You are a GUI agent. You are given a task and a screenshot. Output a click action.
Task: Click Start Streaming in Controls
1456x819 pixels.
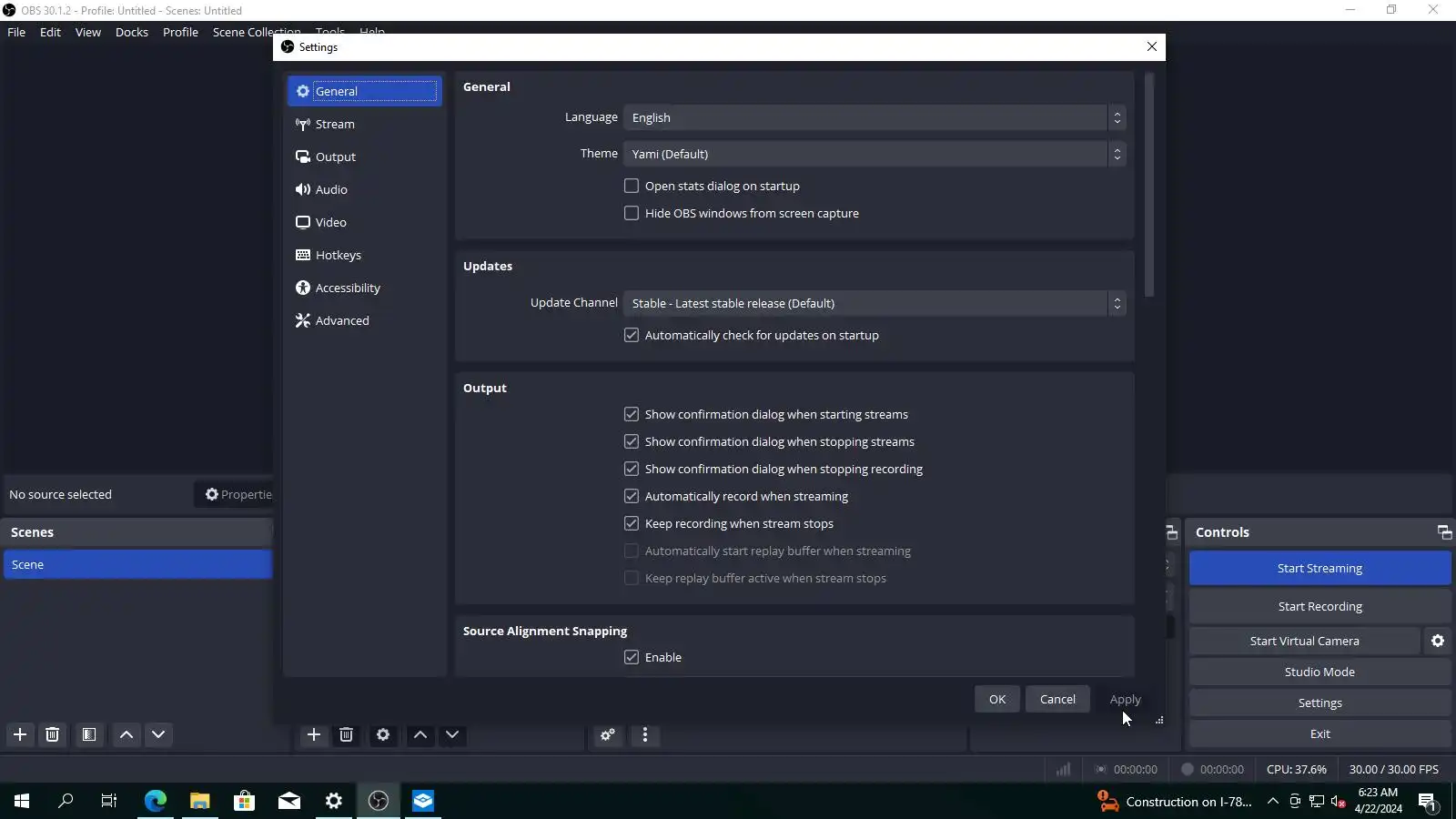coord(1319,568)
